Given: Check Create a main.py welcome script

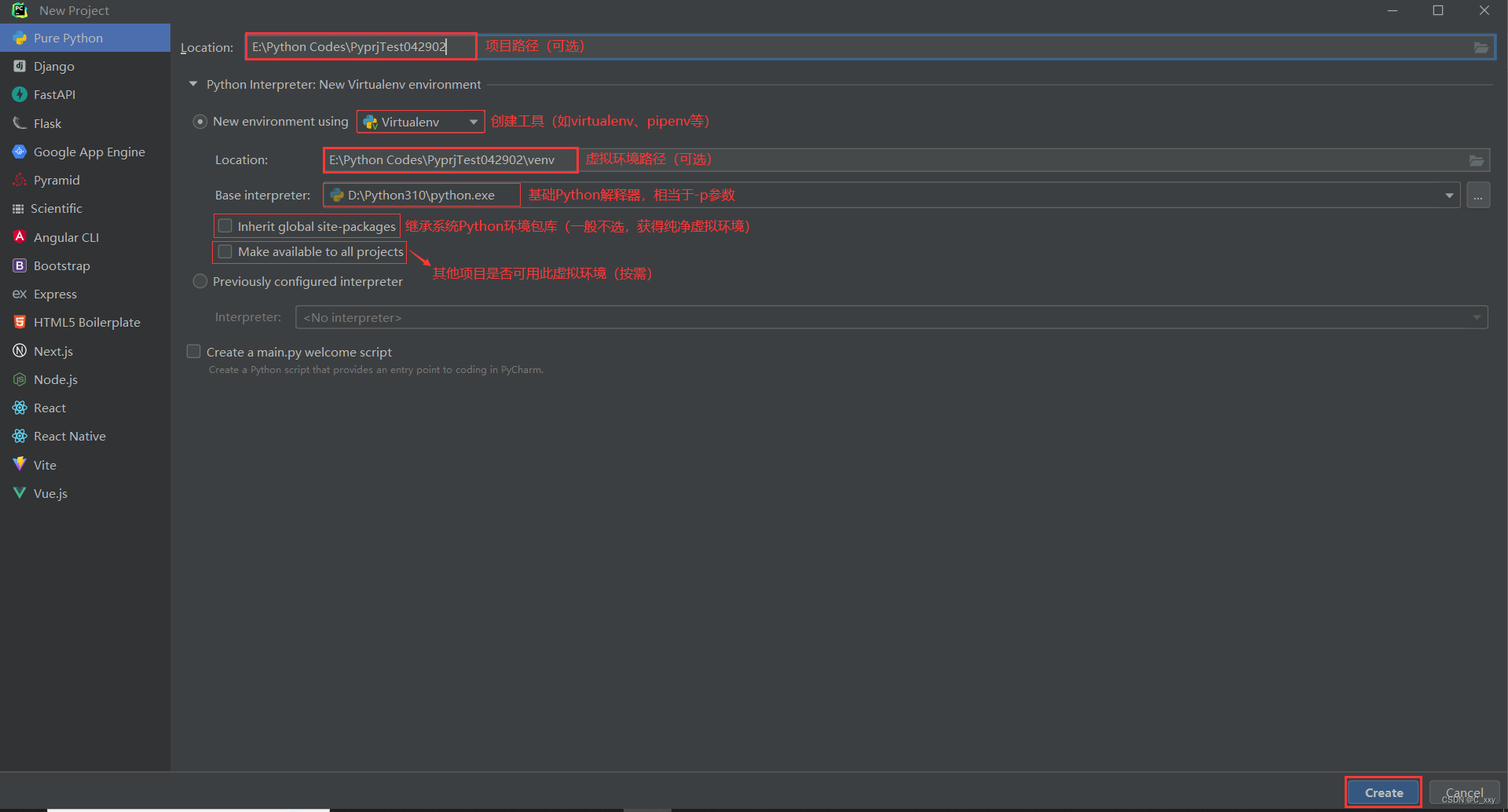Looking at the screenshot, I should pos(193,351).
